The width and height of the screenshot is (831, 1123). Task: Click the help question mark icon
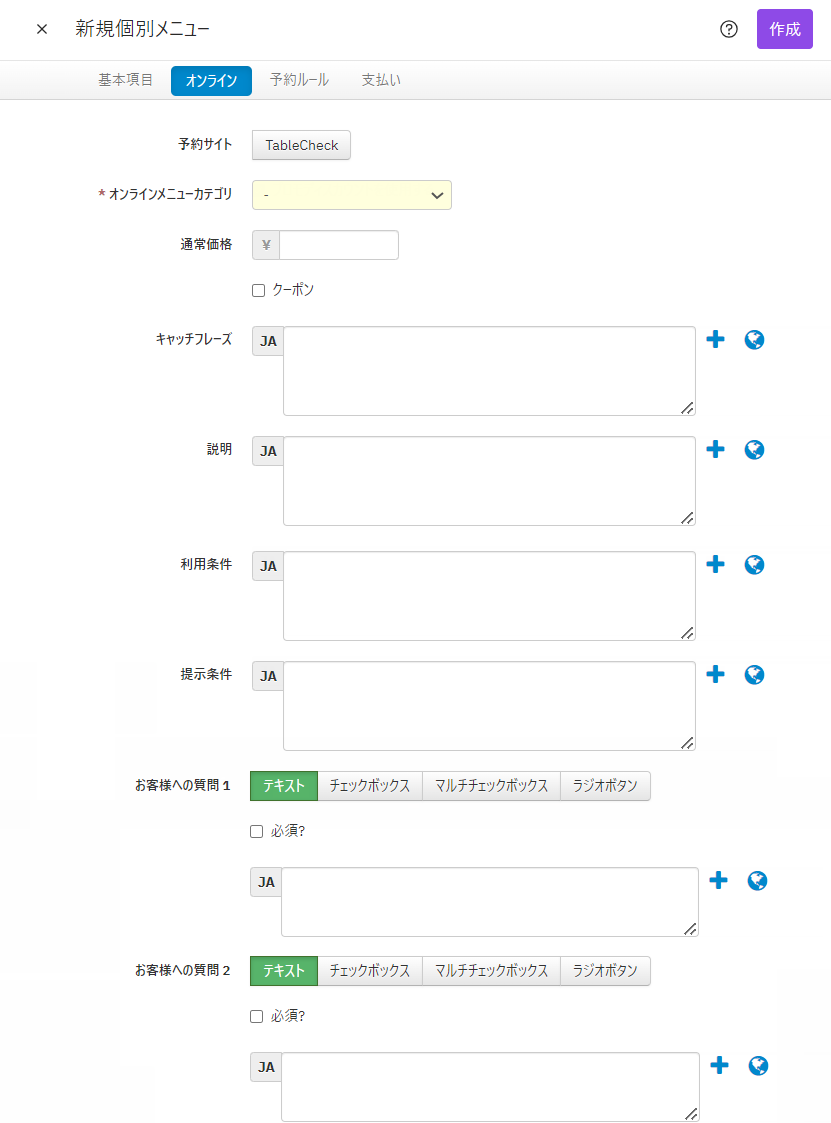click(729, 29)
